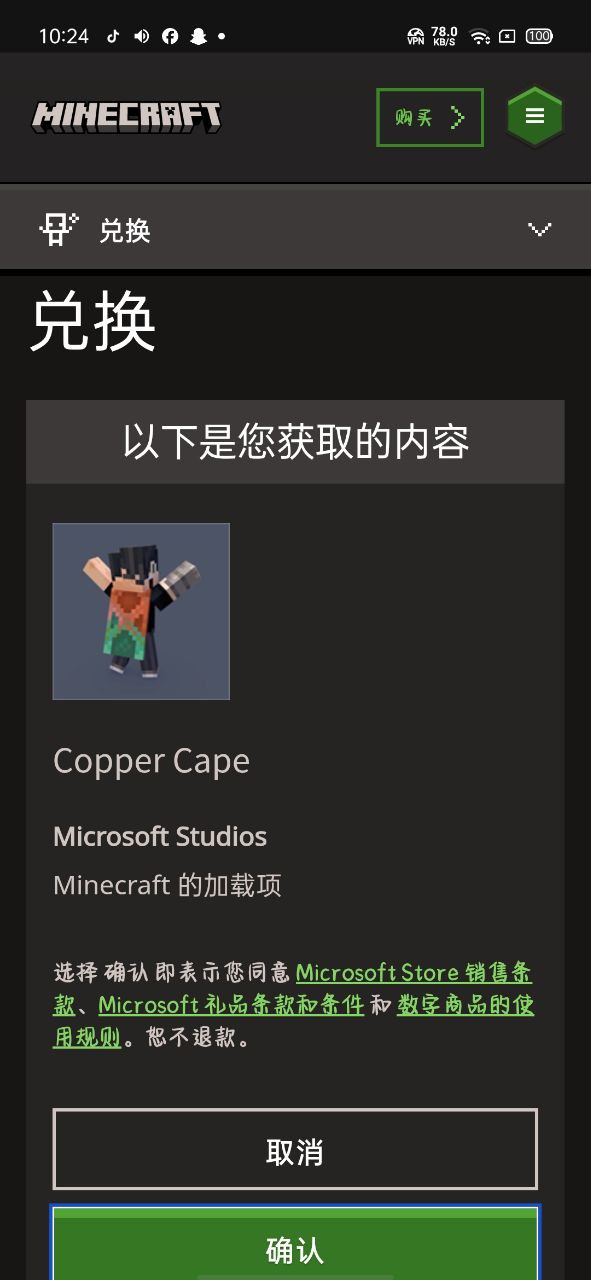The image size is (591, 1280).
Task: Confirm redemption with the green 确认 button
Action: coord(295,1243)
